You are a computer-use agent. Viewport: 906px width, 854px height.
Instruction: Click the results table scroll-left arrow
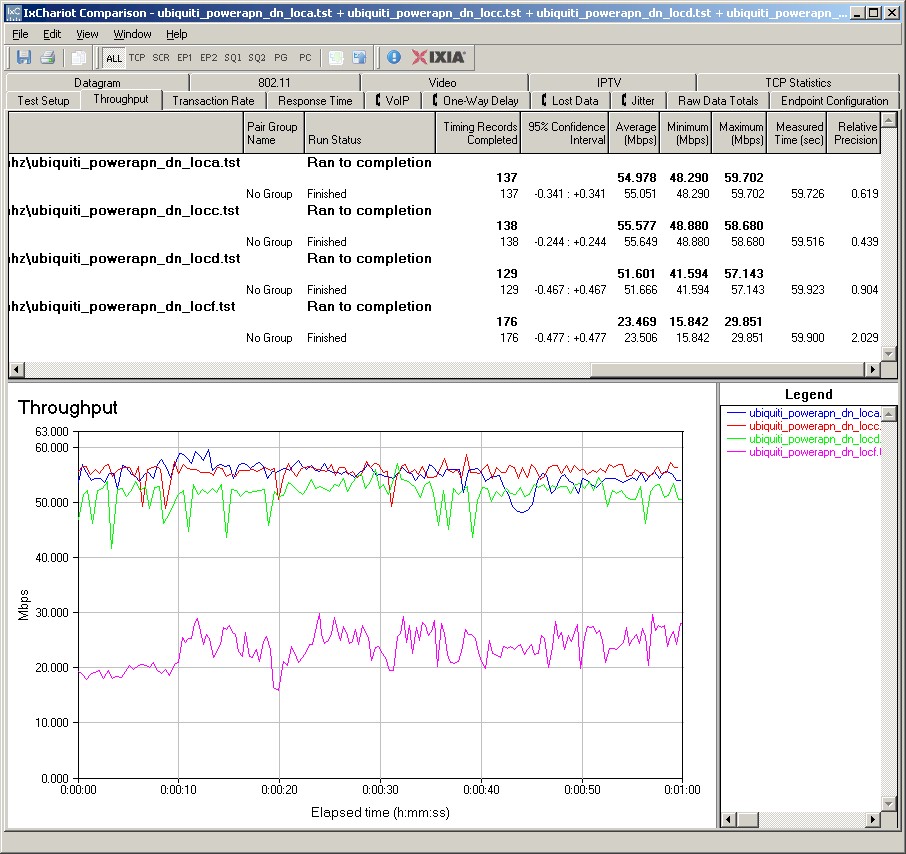pos(16,369)
